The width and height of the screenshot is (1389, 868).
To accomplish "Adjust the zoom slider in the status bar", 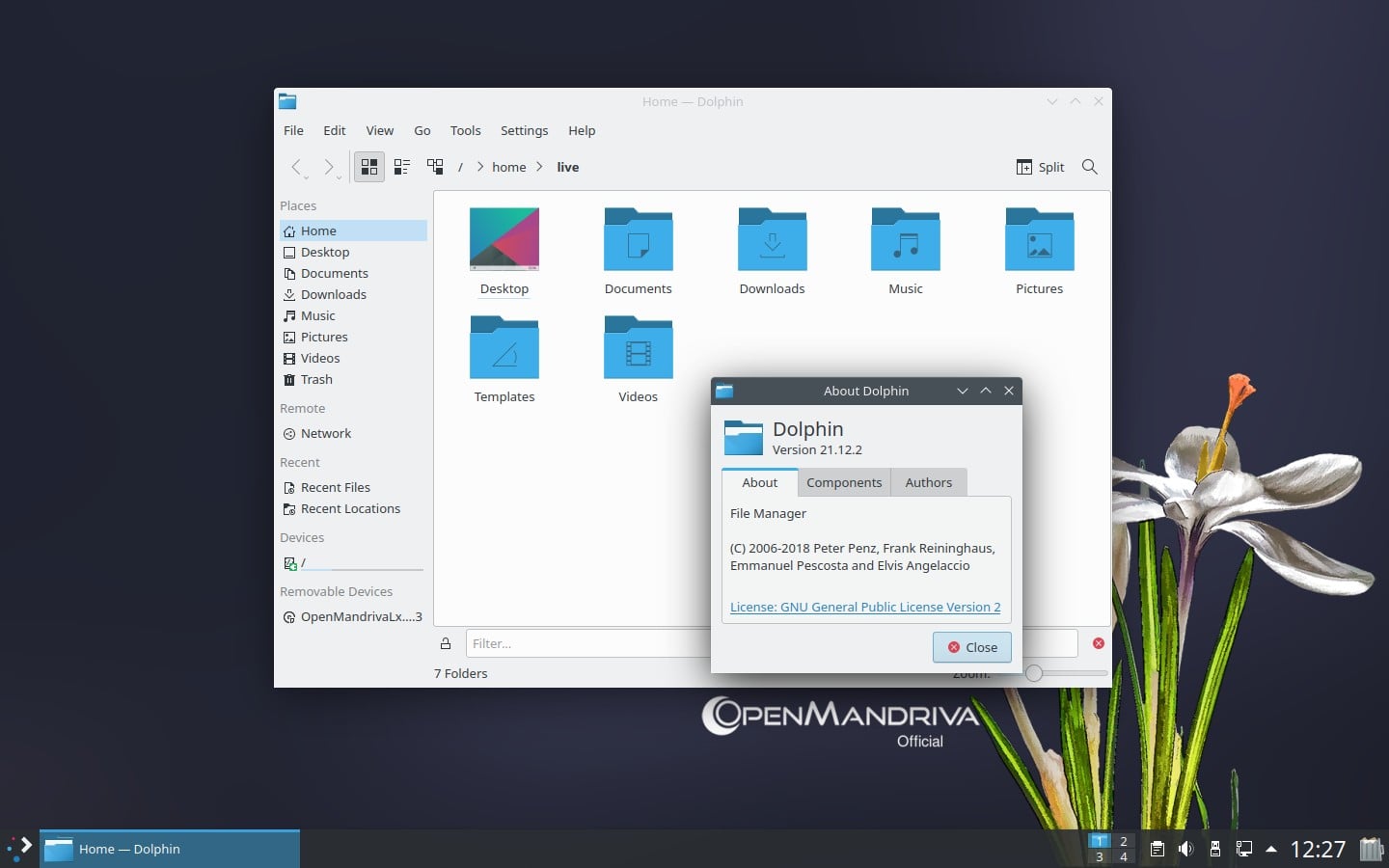I will point(1034,674).
